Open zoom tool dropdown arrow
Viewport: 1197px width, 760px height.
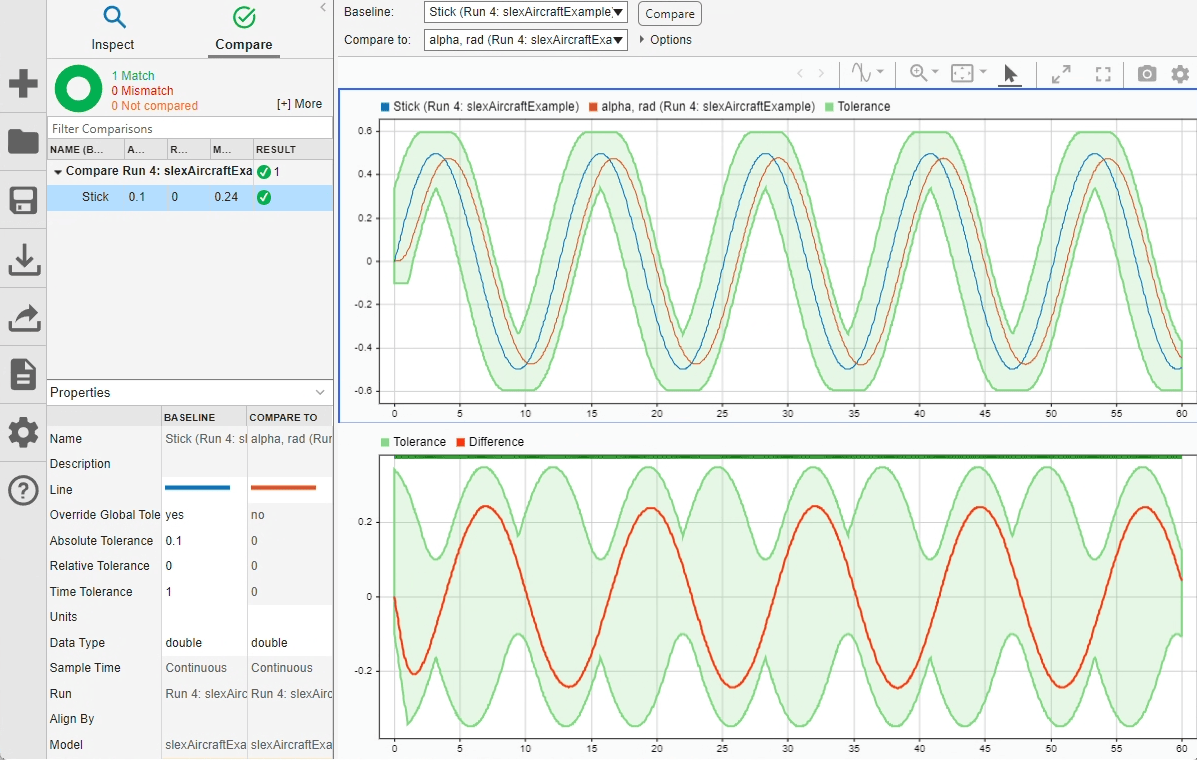tap(935, 72)
